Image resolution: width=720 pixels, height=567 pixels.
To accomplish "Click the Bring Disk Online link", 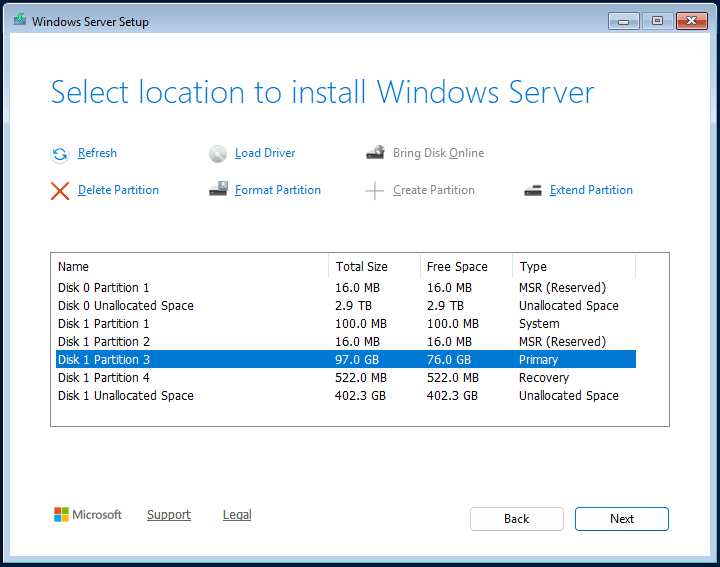I will (x=439, y=153).
